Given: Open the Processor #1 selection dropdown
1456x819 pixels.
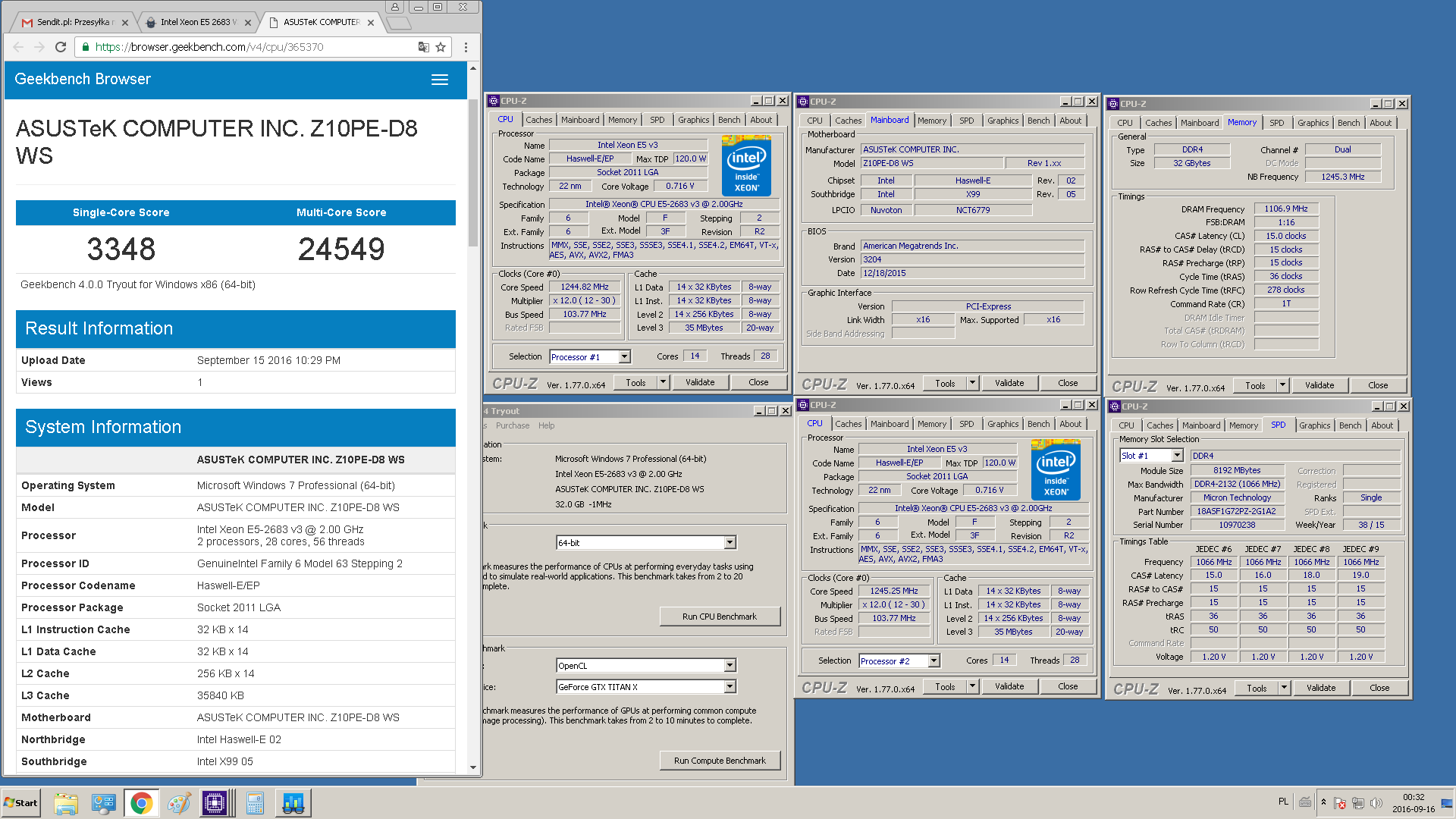Looking at the screenshot, I should (x=624, y=357).
